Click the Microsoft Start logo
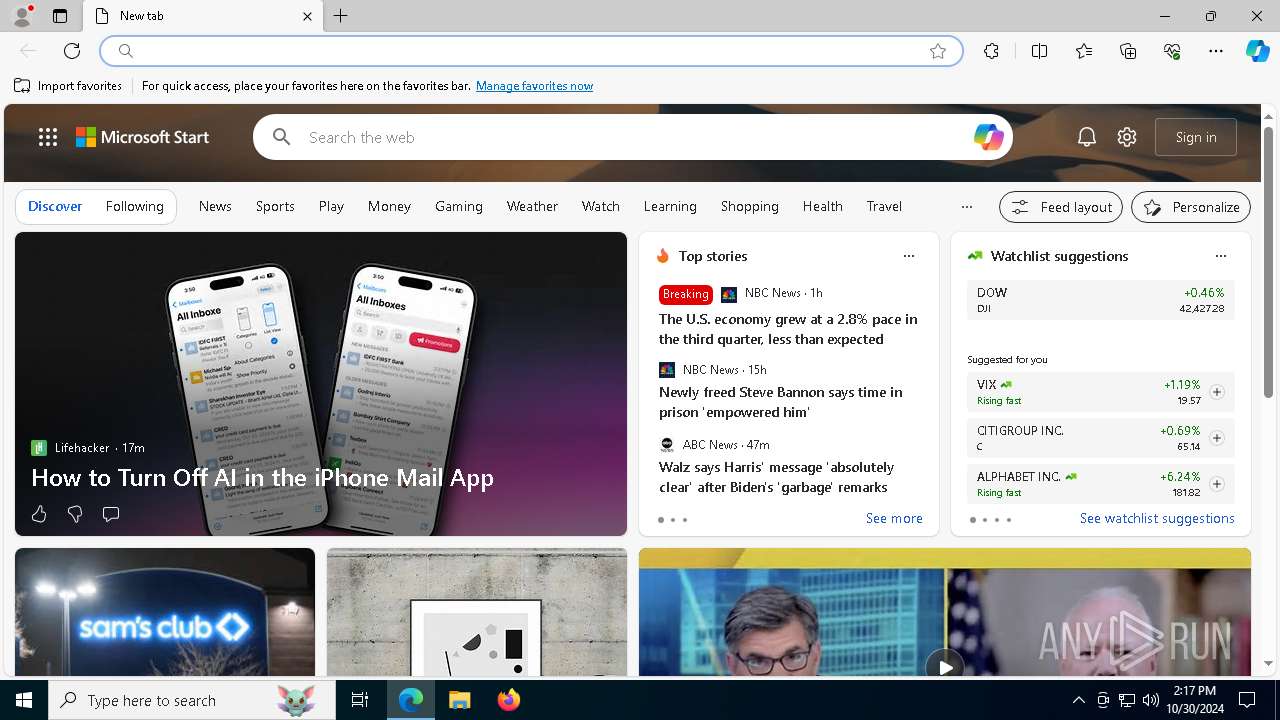Viewport: 1280px width, 720px height. [x=143, y=137]
